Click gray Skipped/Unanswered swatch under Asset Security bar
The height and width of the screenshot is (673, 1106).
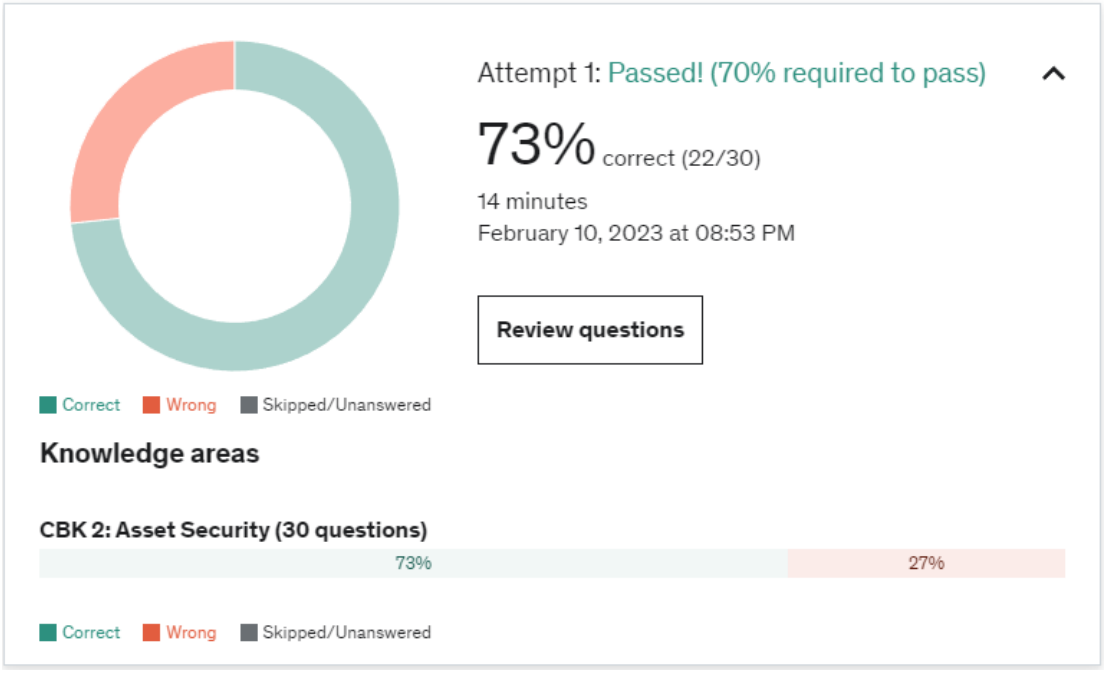coord(249,633)
